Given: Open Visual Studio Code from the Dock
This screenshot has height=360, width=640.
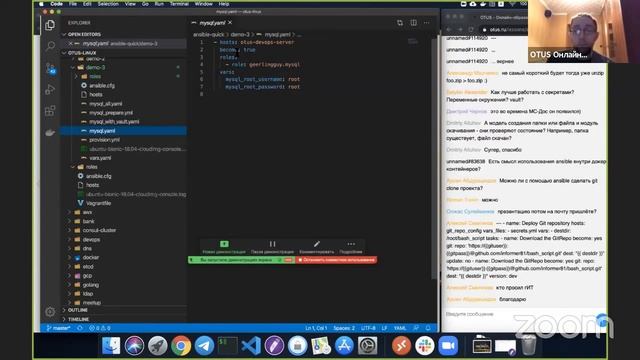Looking at the screenshot, I should [251, 346].
